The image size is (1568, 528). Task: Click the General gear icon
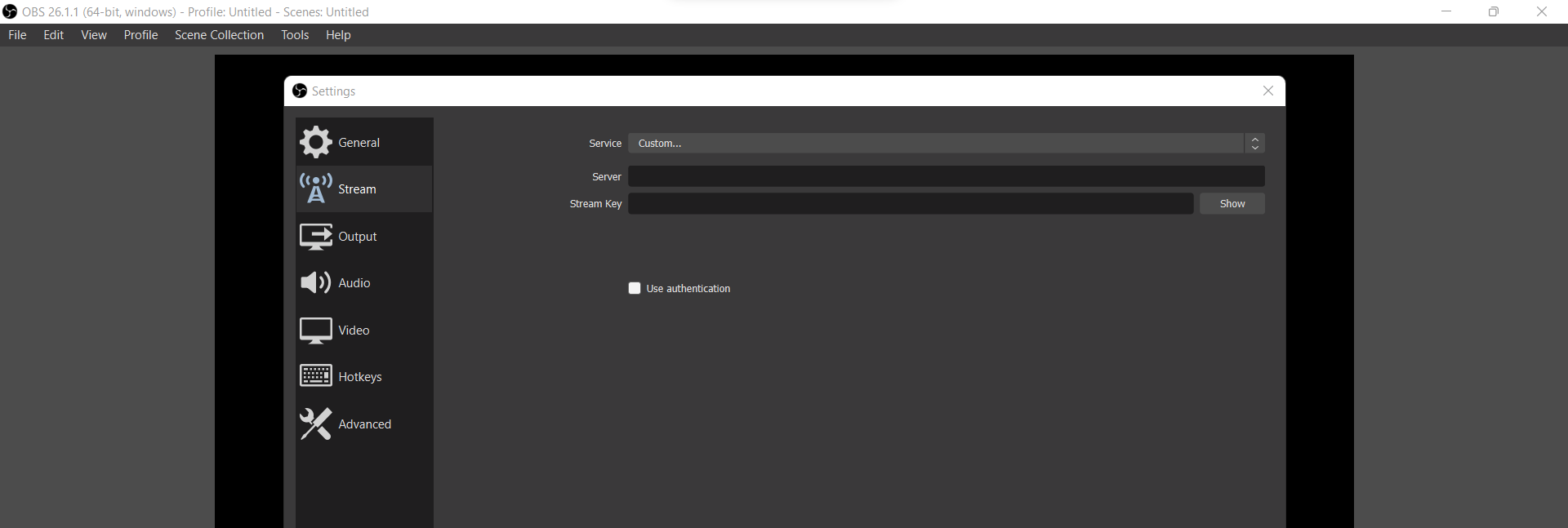(x=316, y=143)
